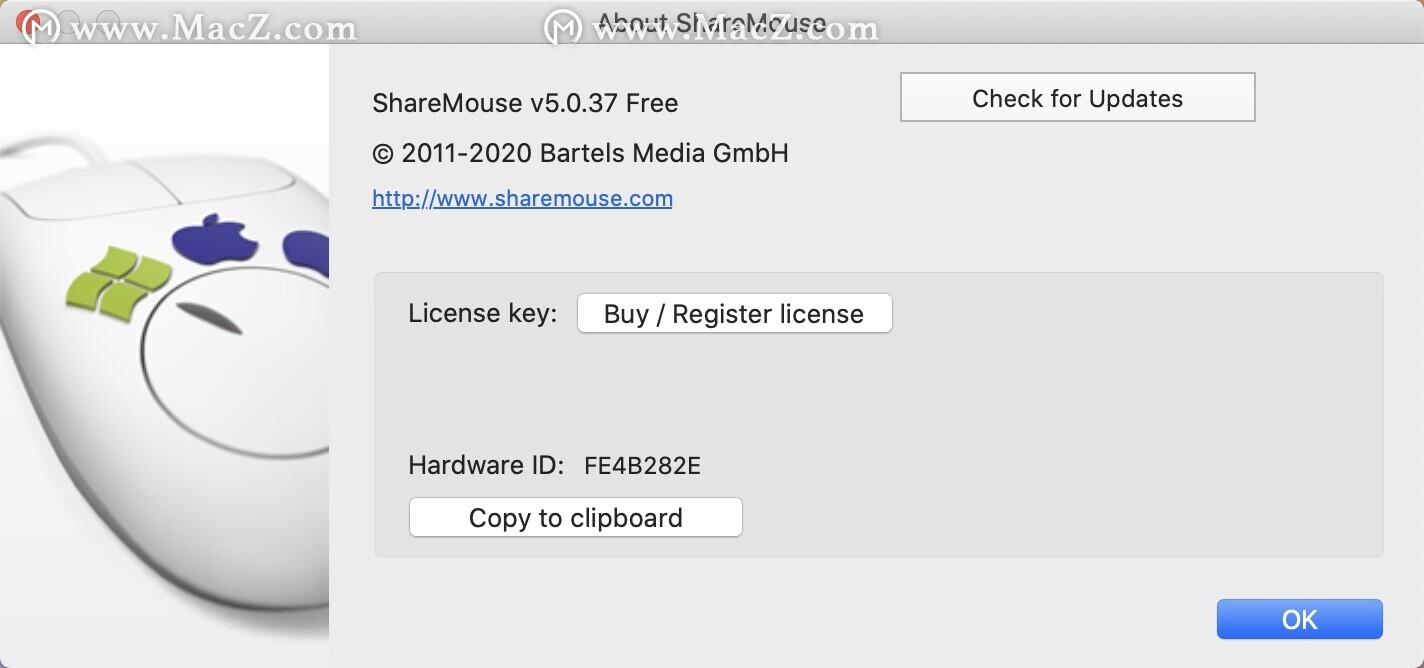1424x668 pixels.
Task: Click the Hardware ID label
Action: click(486, 466)
